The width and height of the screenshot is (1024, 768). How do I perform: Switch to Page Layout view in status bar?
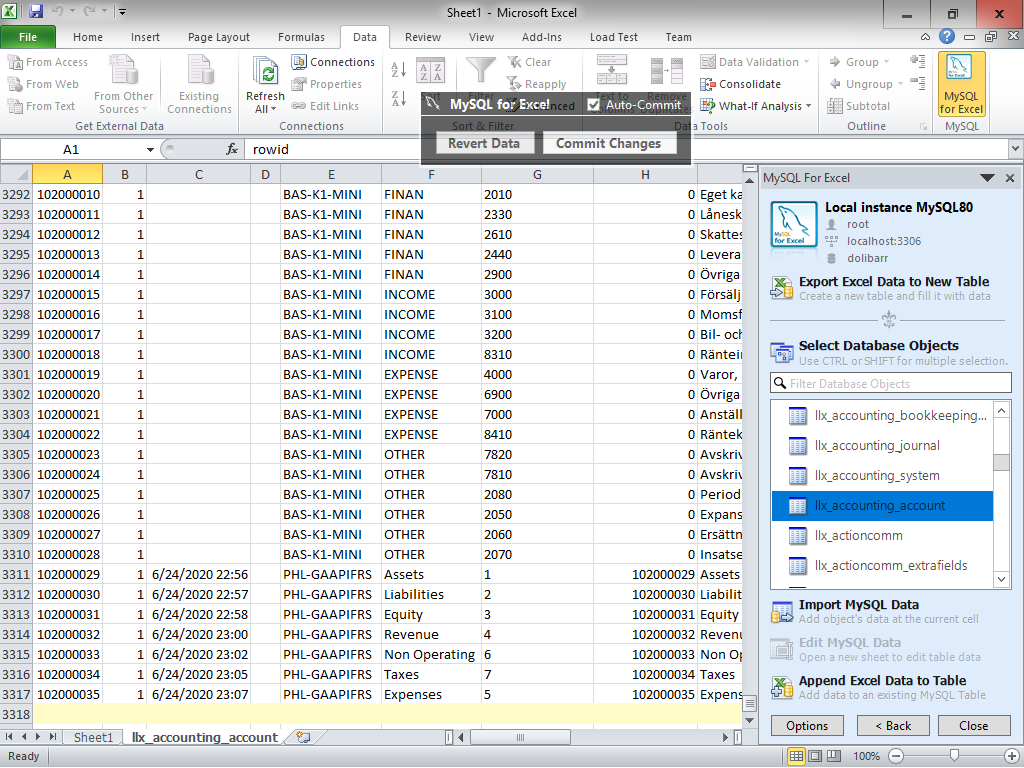[815, 756]
